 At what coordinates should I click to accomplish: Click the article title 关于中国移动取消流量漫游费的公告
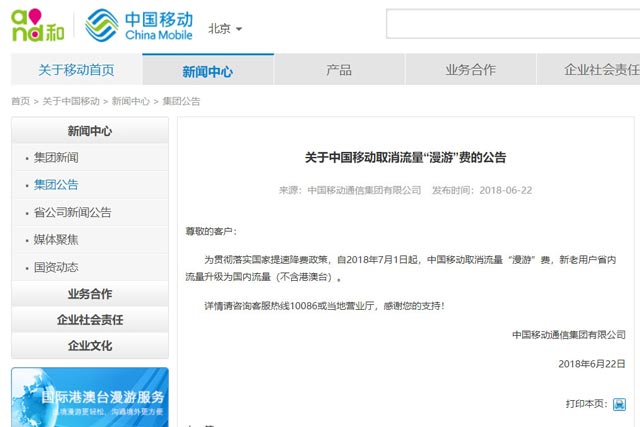406,158
